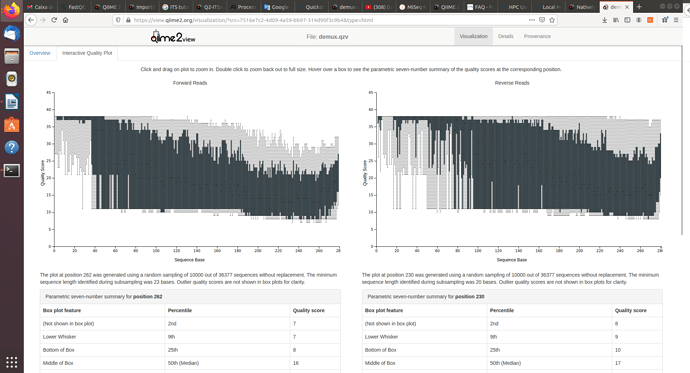
Task: Switch to the YouTube (308) browser tab
Action: pyautogui.click(x=379, y=7)
